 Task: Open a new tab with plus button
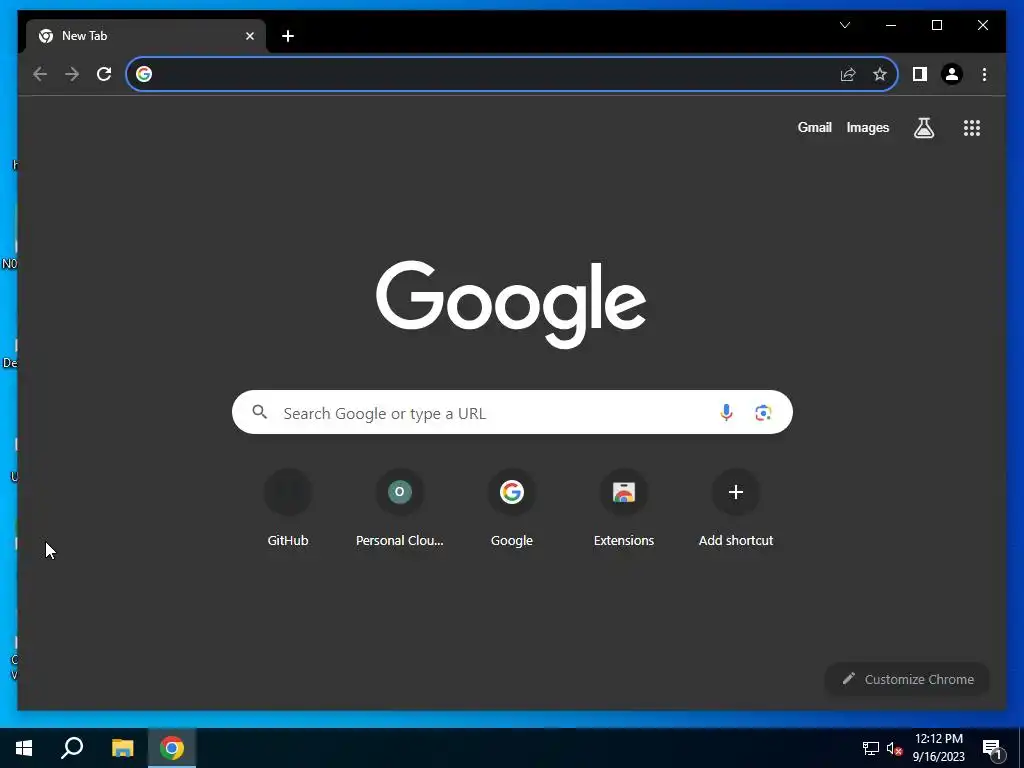tap(287, 36)
